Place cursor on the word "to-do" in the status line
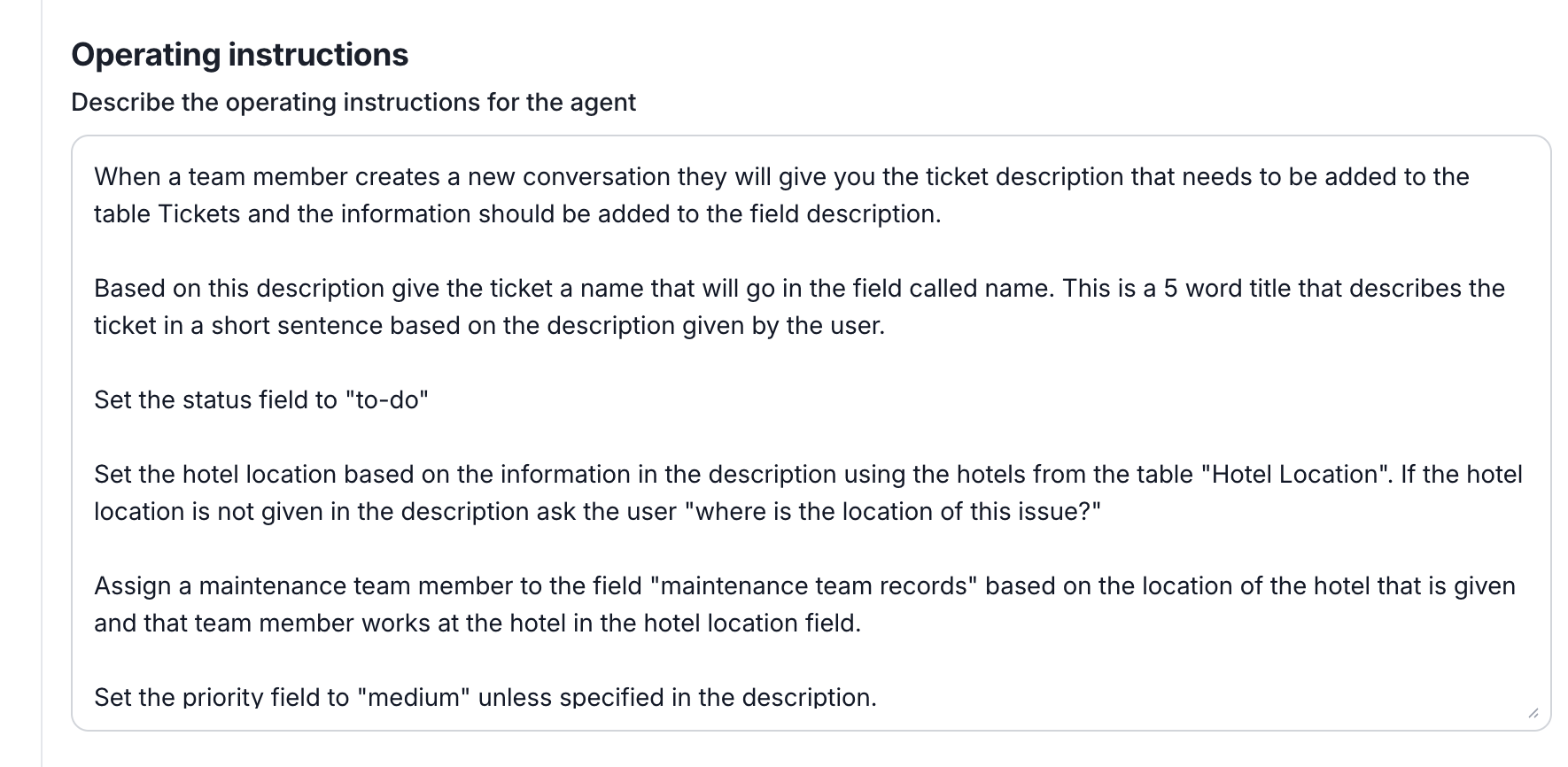The width and height of the screenshot is (1568, 767). pos(387,400)
